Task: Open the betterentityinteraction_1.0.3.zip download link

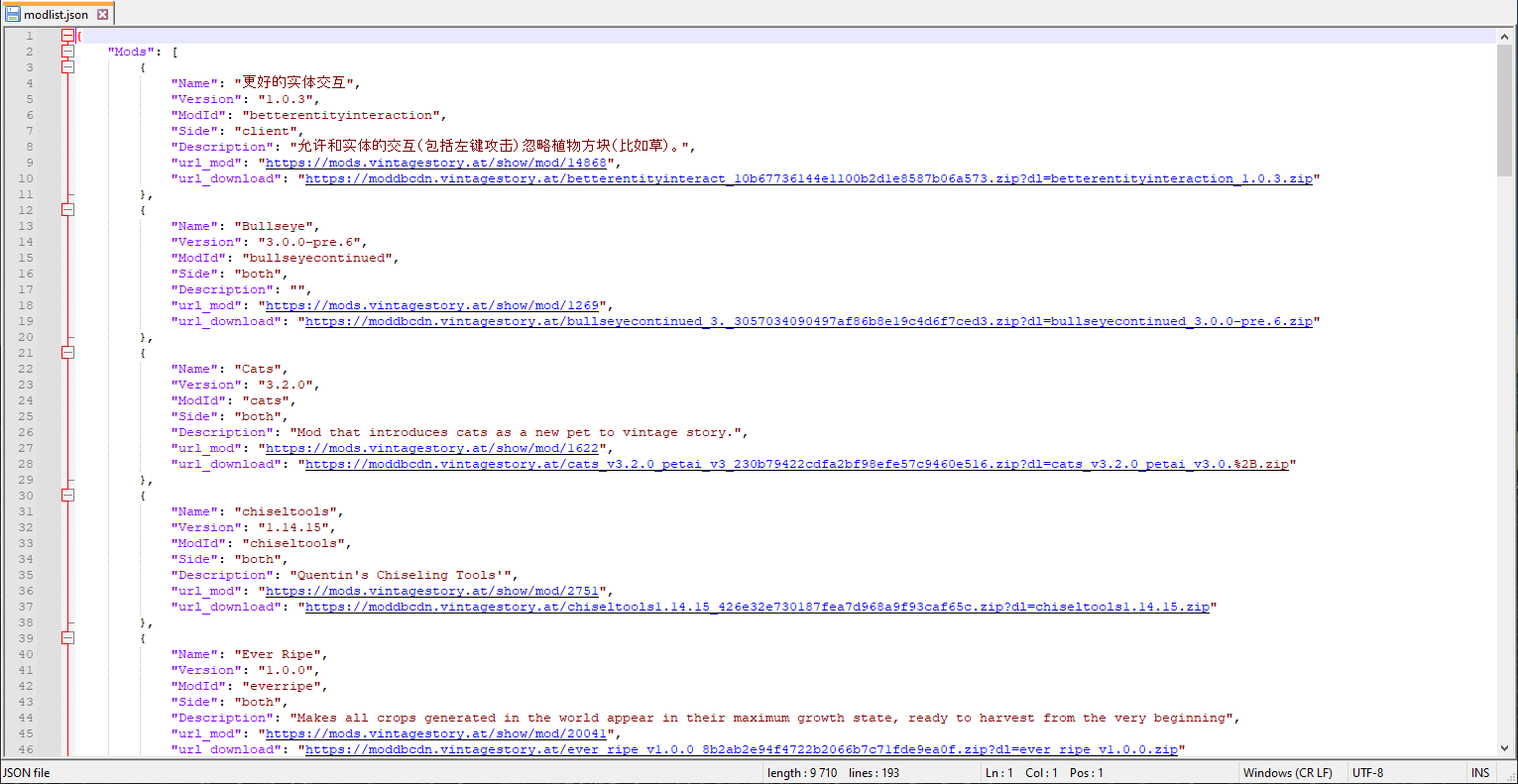Action: pos(809,178)
